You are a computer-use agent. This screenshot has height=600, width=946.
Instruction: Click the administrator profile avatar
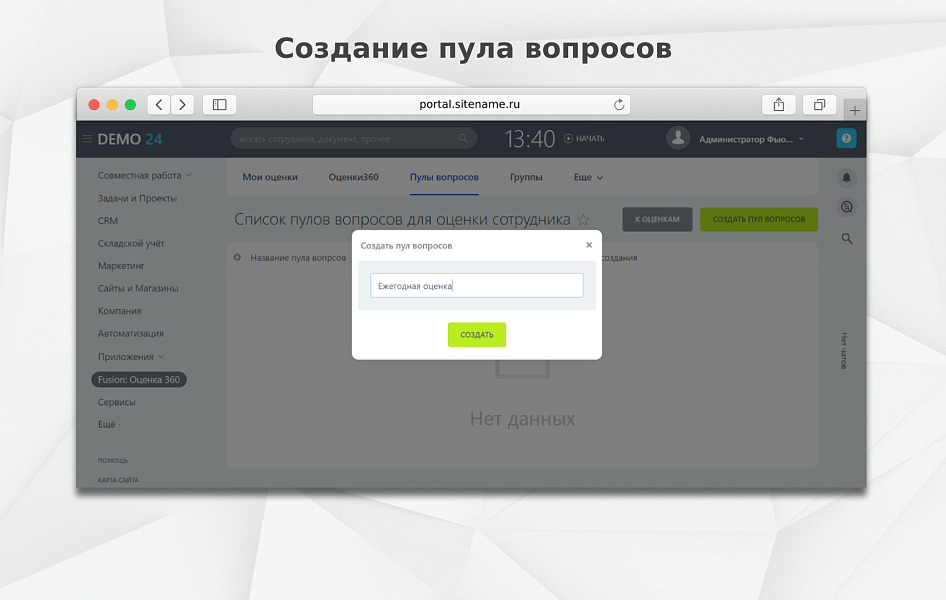pyautogui.click(x=678, y=138)
